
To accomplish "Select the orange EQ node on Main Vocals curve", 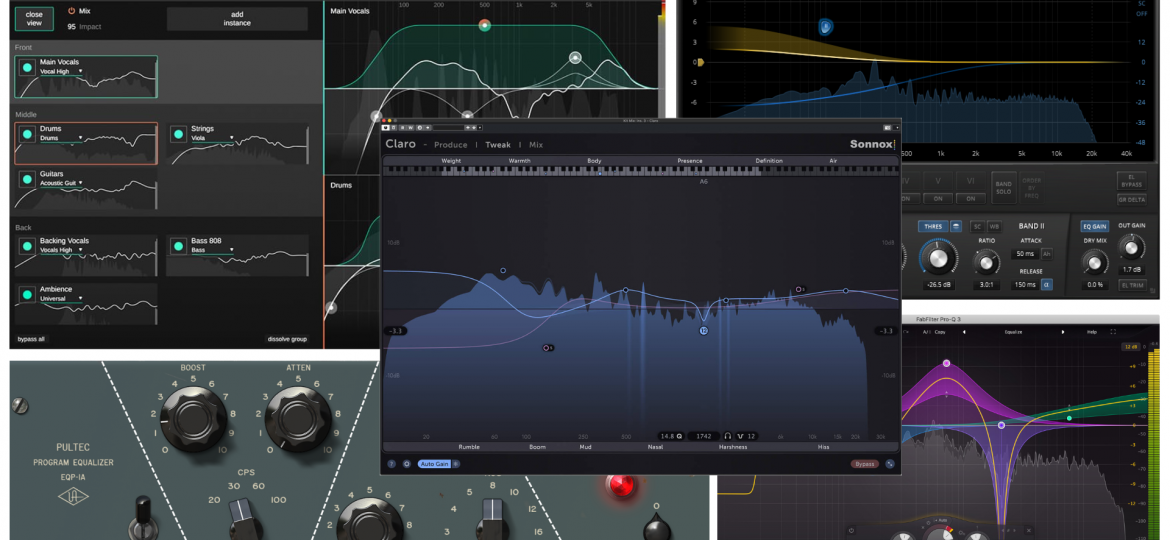I will click(484, 25).
